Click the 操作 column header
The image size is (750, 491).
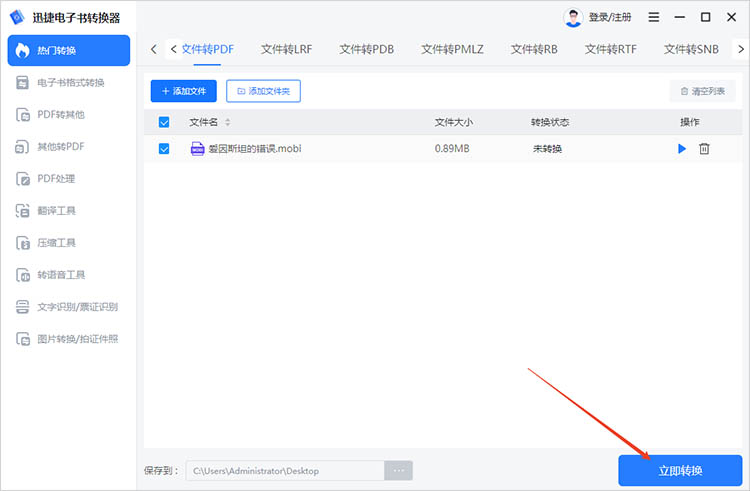point(690,122)
